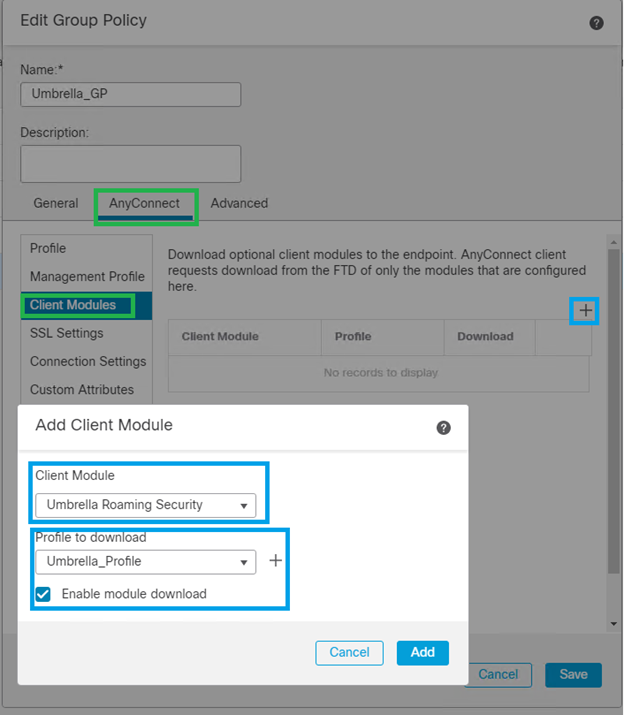Open help for Add Client Module
624x715 pixels.
point(443,428)
